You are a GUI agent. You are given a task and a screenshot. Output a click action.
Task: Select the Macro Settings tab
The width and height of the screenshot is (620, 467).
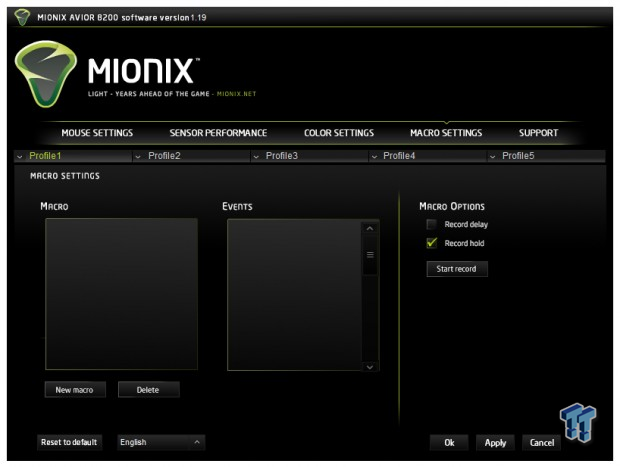pos(446,133)
